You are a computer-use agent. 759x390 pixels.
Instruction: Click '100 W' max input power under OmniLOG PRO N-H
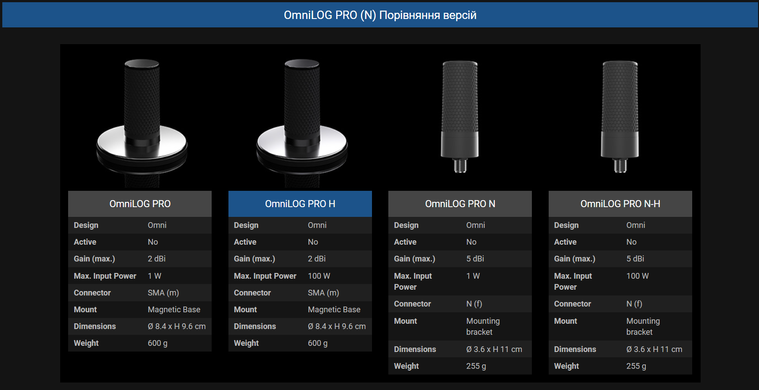click(x=638, y=276)
